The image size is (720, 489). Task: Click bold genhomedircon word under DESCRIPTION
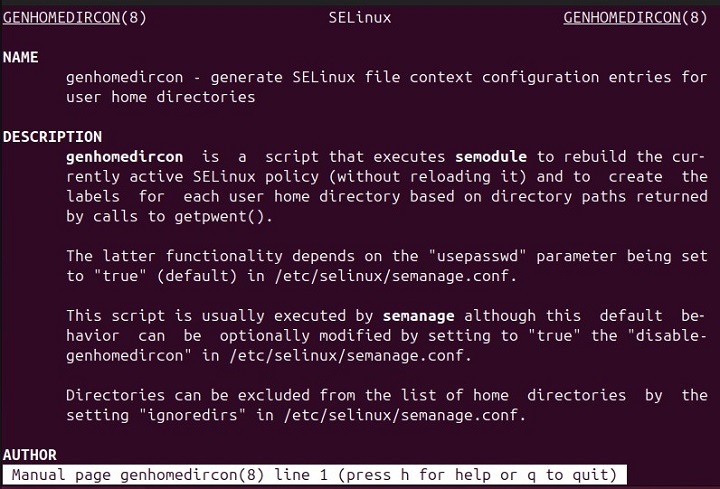coord(125,157)
